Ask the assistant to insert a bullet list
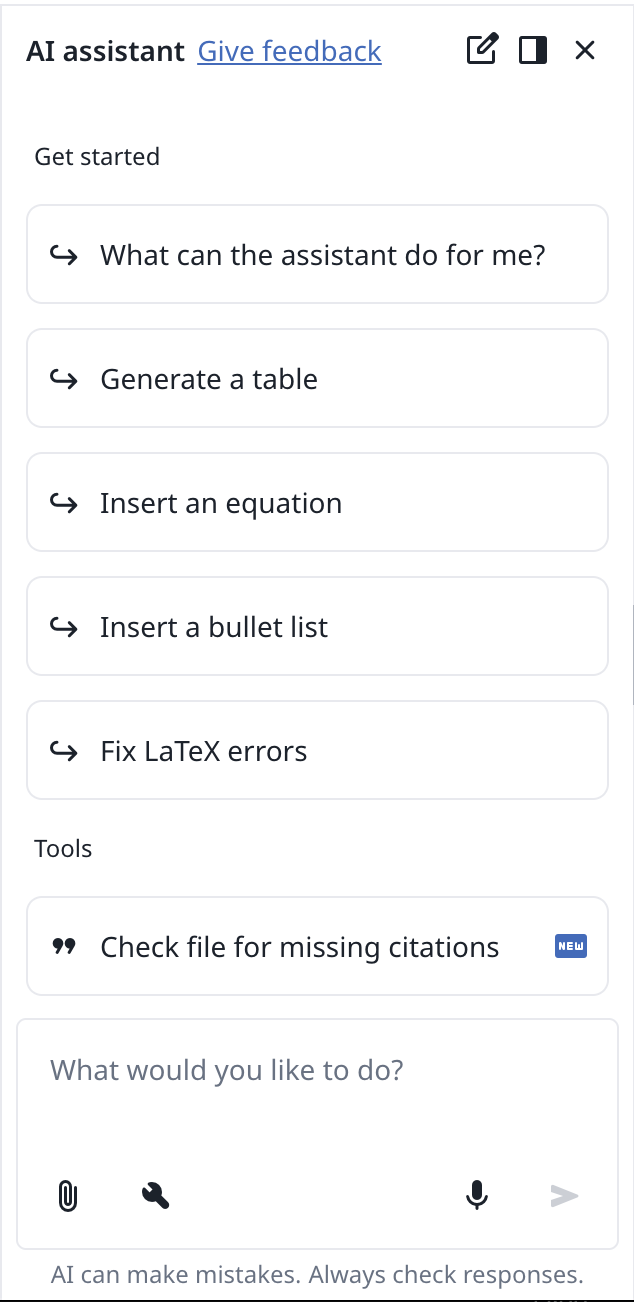The width and height of the screenshot is (634, 1302). (317, 626)
